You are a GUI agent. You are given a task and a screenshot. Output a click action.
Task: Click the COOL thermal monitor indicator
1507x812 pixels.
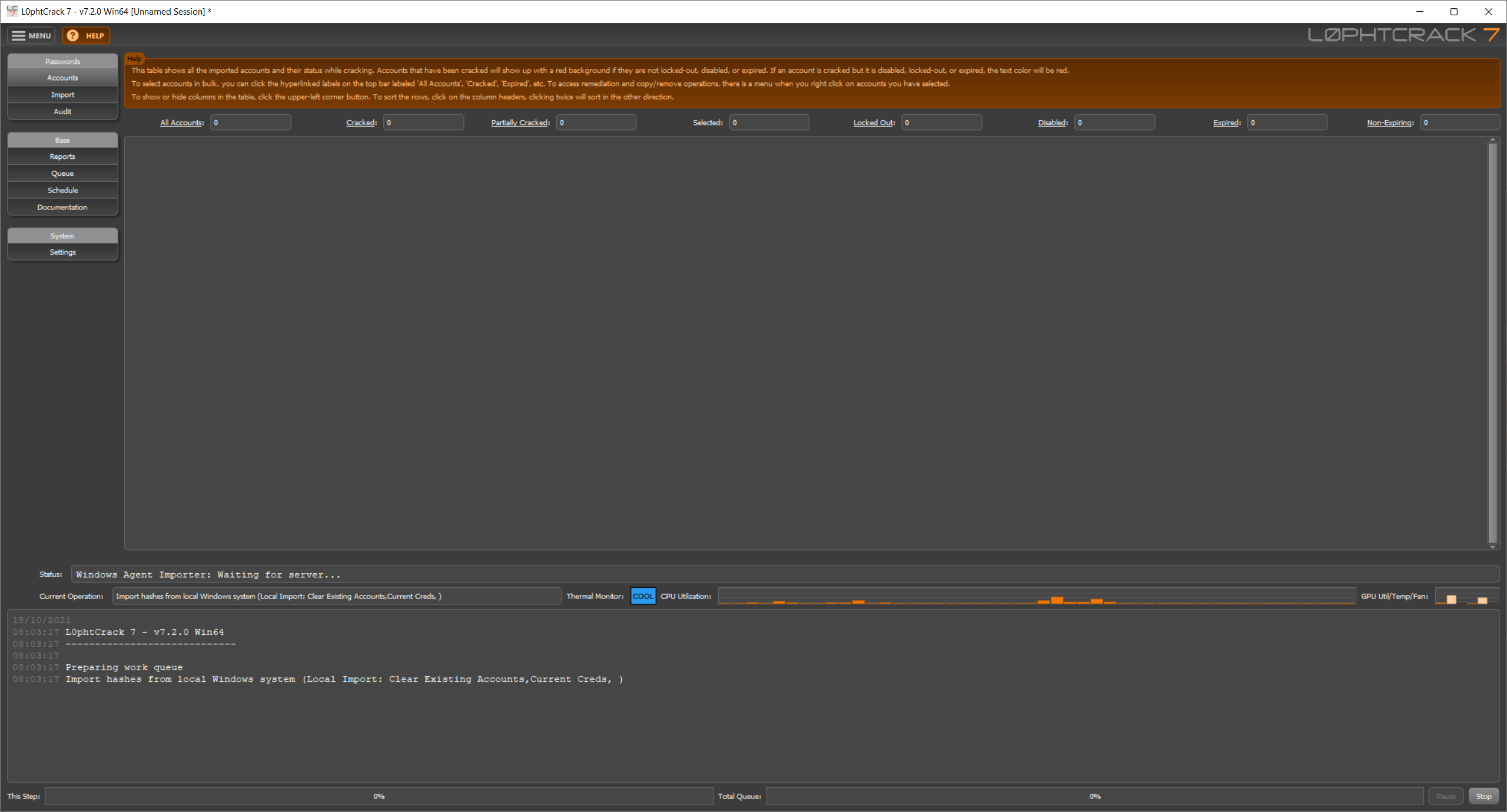click(x=643, y=596)
